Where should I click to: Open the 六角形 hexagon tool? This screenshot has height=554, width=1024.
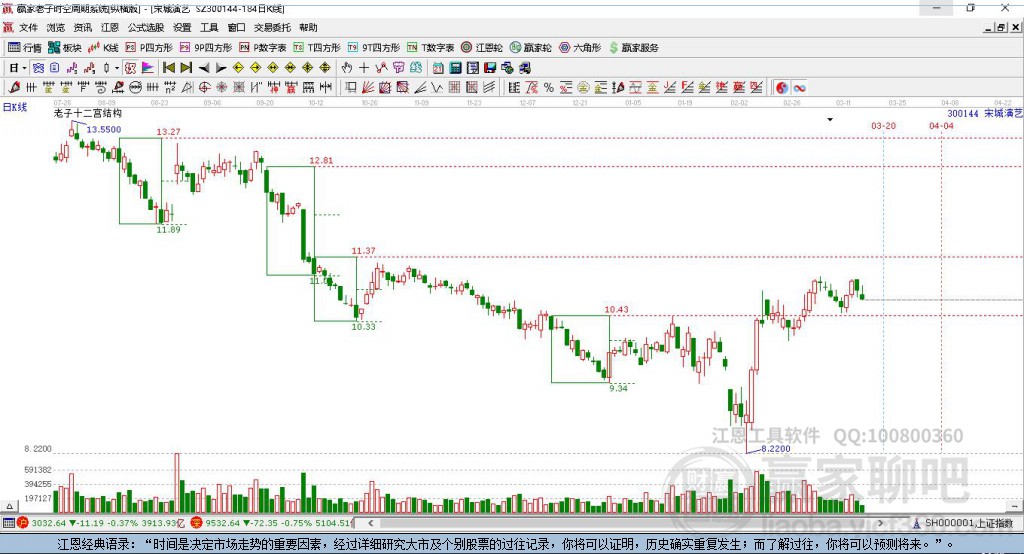(580, 48)
